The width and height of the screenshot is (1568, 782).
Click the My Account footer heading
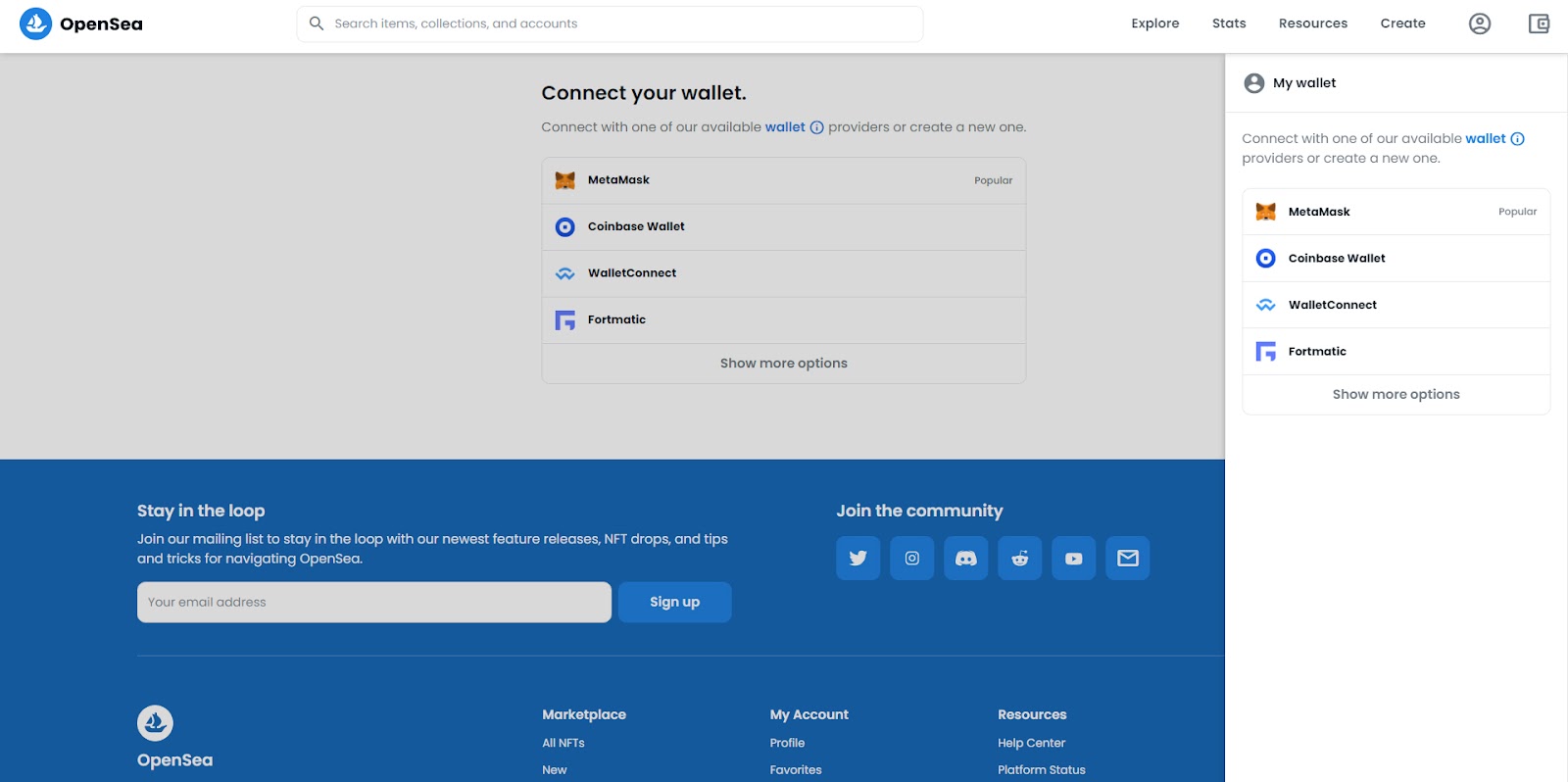pyautogui.click(x=809, y=715)
